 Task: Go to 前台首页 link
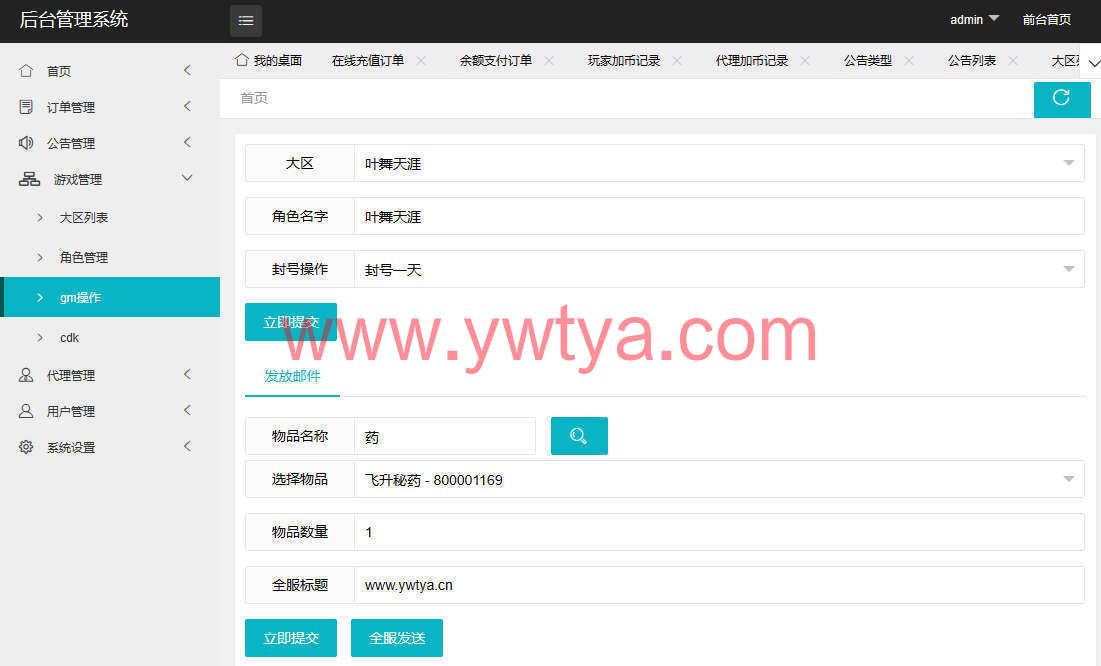1046,20
